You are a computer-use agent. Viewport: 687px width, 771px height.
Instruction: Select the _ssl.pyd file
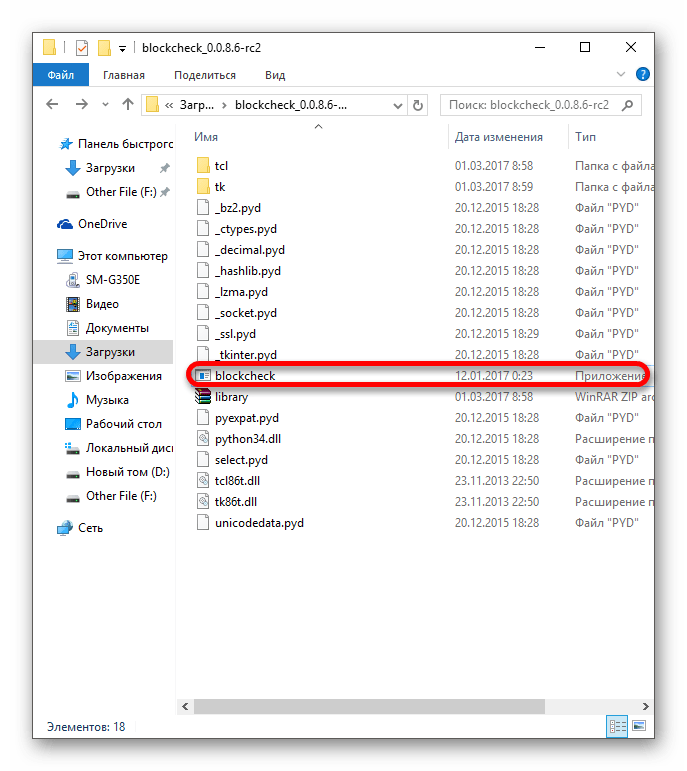[236, 334]
